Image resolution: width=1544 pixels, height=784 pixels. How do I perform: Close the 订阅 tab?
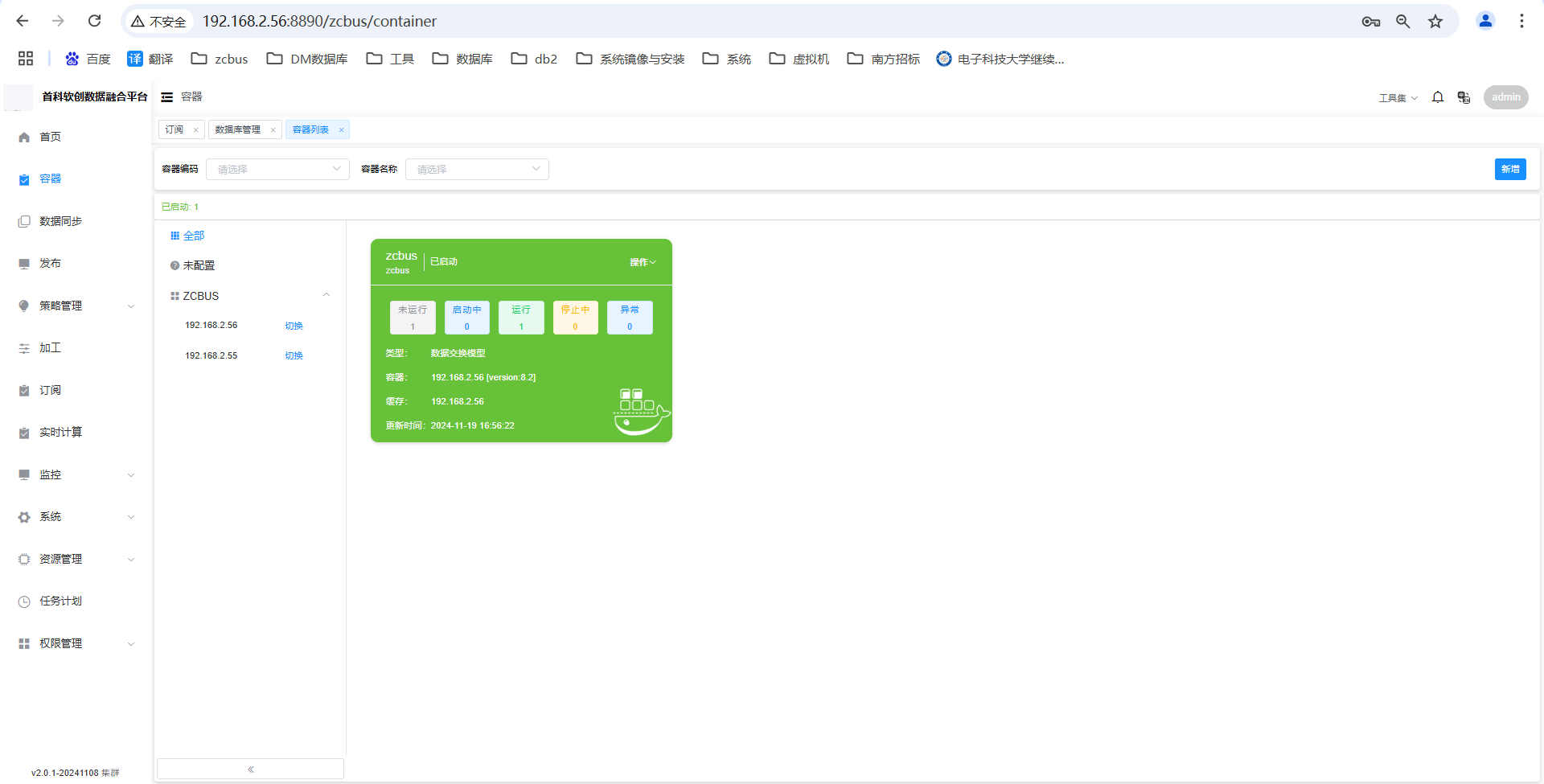pos(195,130)
